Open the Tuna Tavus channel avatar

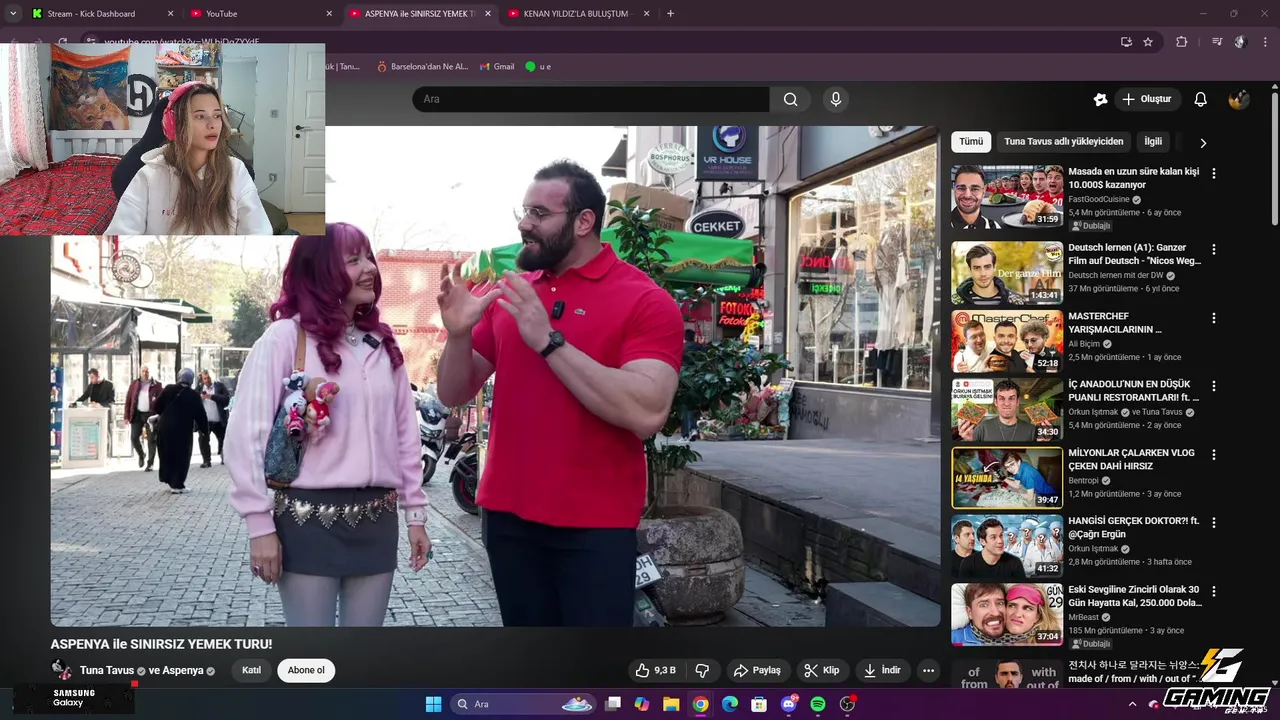62,670
